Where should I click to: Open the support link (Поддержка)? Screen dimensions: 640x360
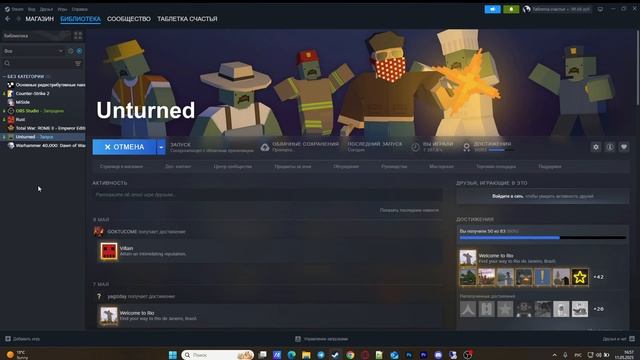pyautogui.click(x=550, y=167)
